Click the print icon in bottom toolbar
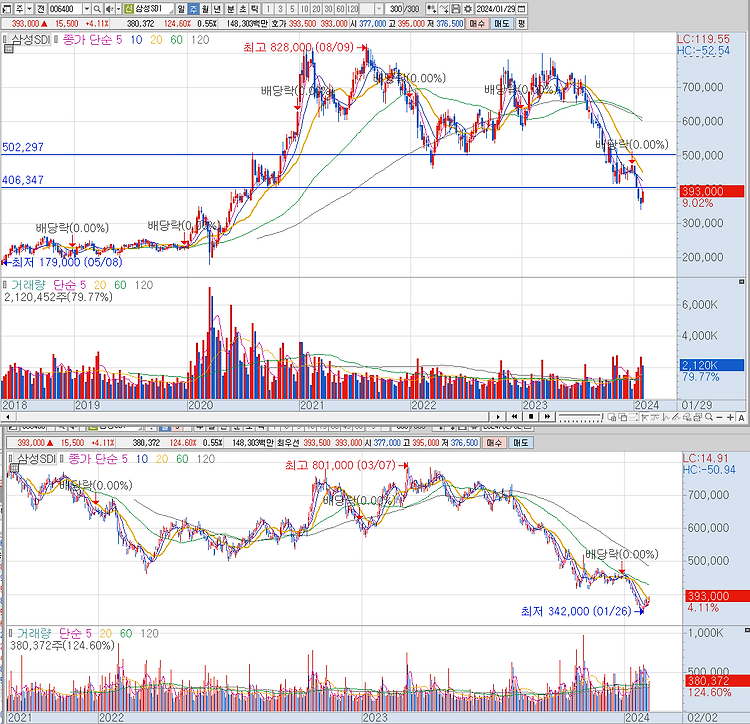The width and height of the screenshot is (750, 724). [x=697, y=417]
